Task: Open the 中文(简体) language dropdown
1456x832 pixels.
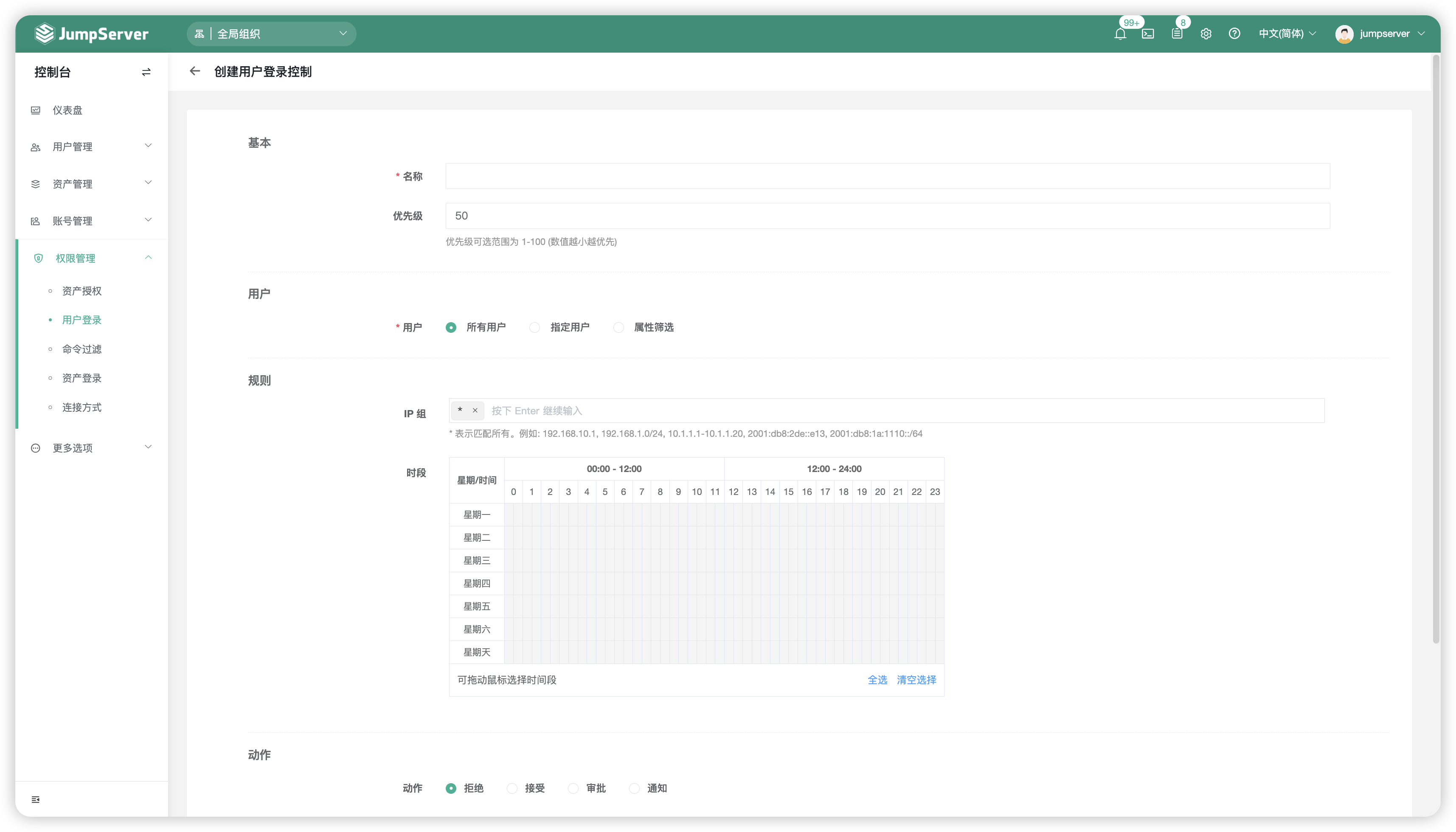Action: (1287, 34)
